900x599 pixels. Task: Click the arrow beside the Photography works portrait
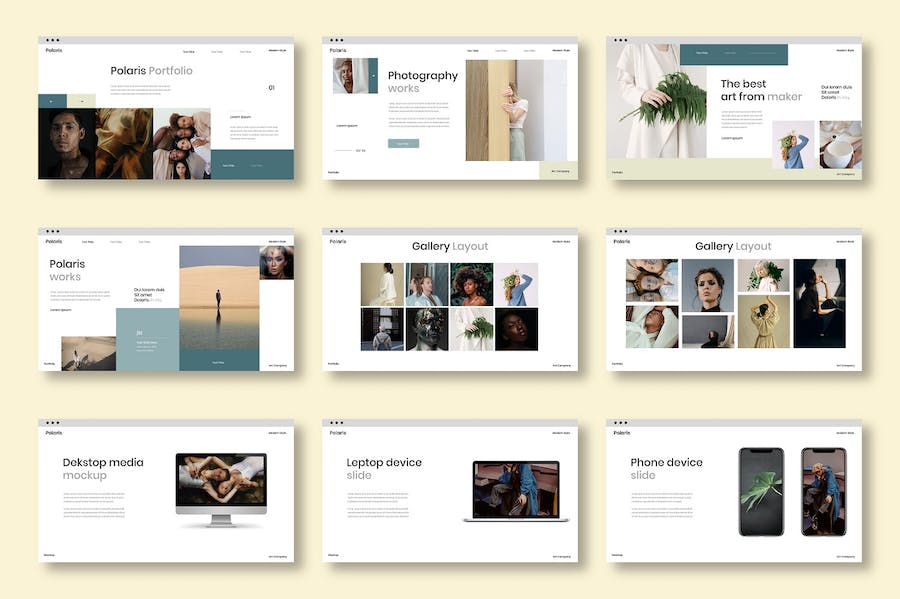pos(373,75)
